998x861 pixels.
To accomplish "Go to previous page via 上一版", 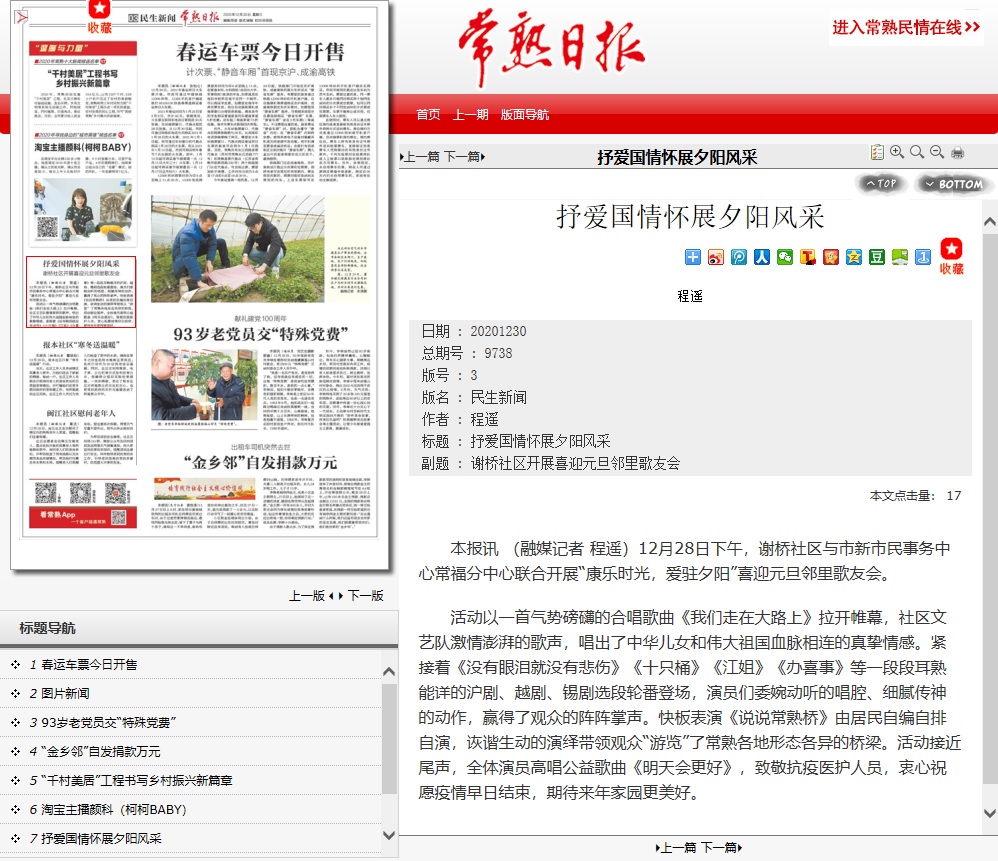I will (x=307, y=596).
